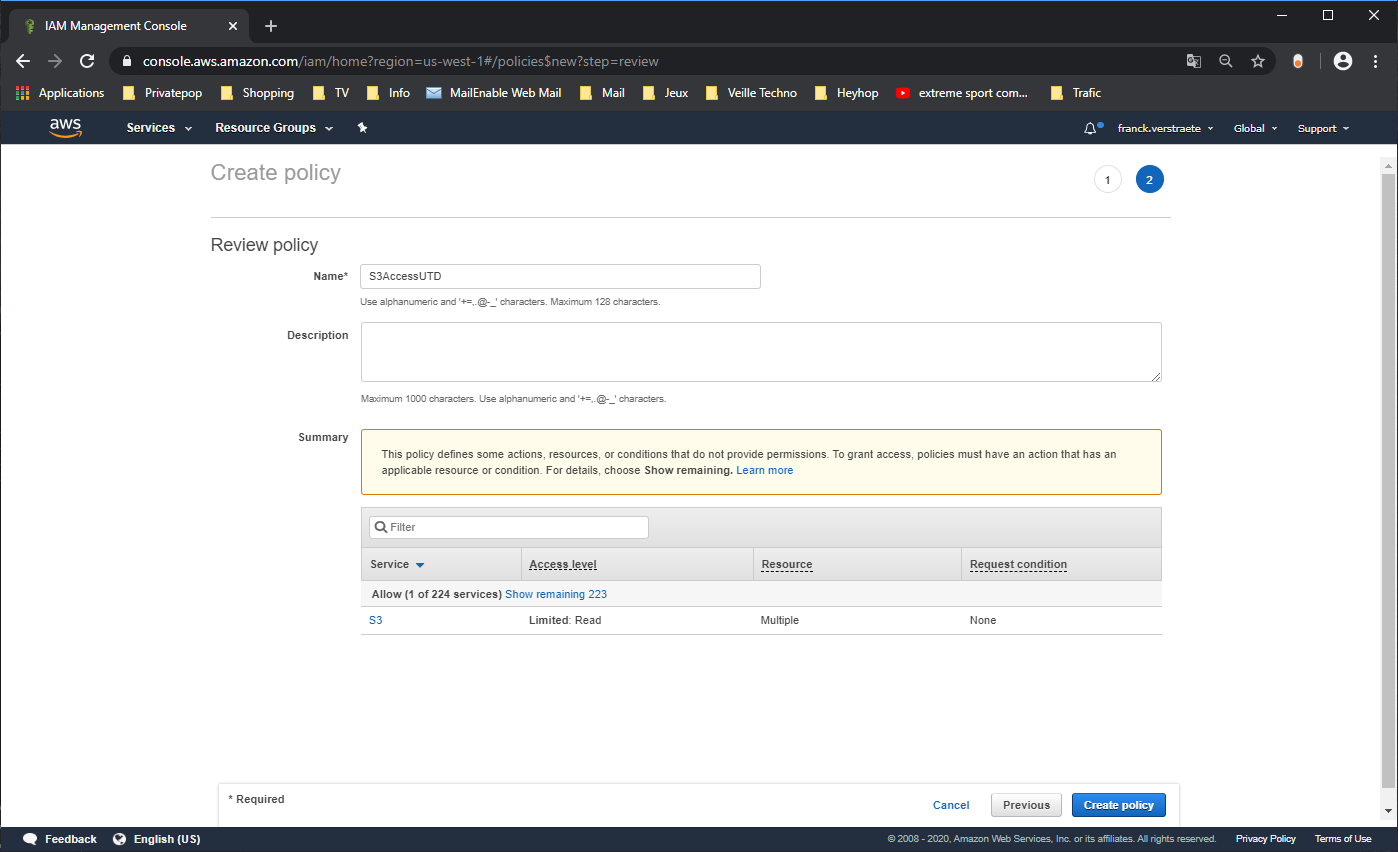Open the extreme sport YouTube bookmark
The image size is (1398, 852).
(962, 93)
